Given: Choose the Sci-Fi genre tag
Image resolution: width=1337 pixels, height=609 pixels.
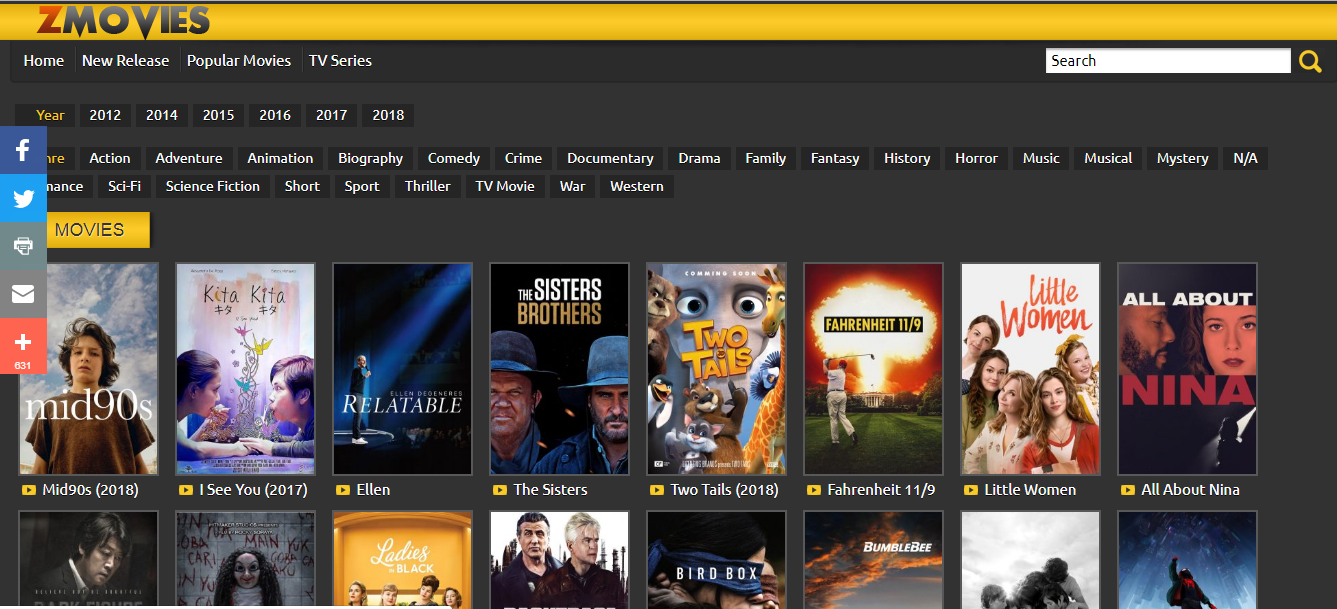Looking at the screenshot, I should click(x=125, y=186).
